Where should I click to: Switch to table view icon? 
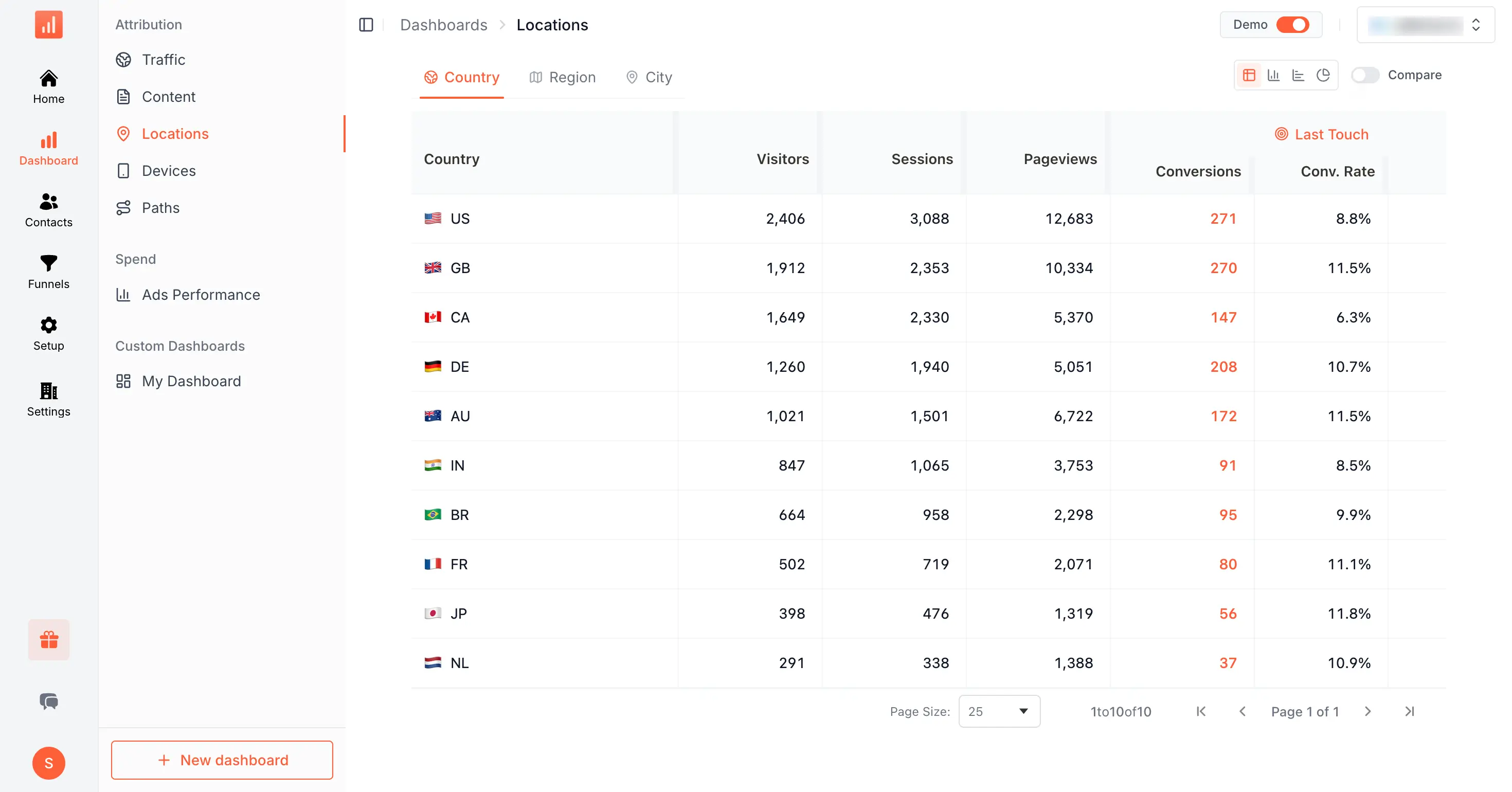point(1249,75)
